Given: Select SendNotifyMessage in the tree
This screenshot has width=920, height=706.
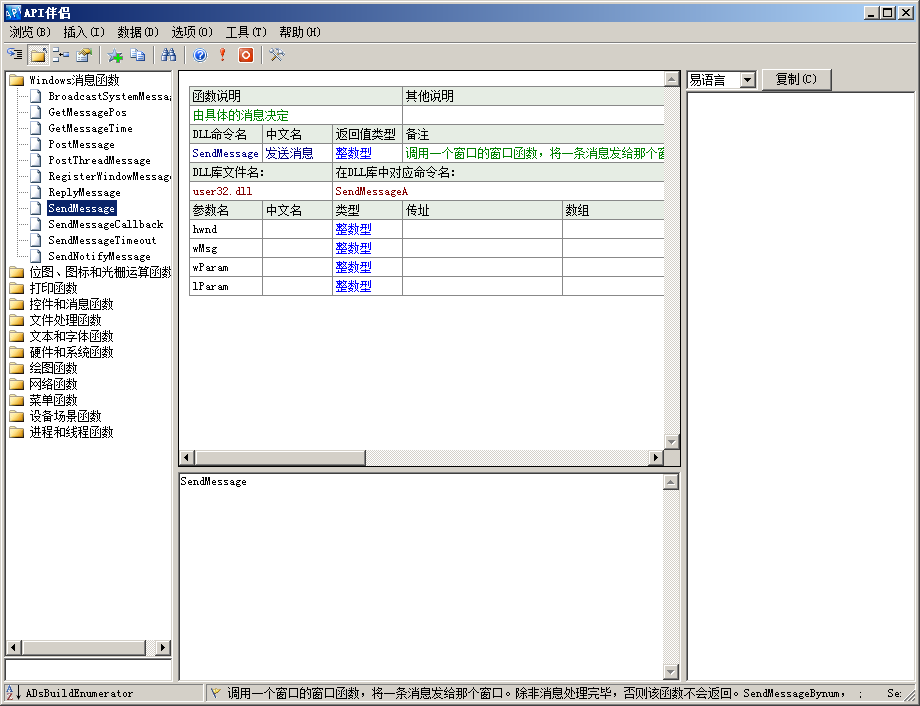Looking at the screenshot, I should (99, 256).
